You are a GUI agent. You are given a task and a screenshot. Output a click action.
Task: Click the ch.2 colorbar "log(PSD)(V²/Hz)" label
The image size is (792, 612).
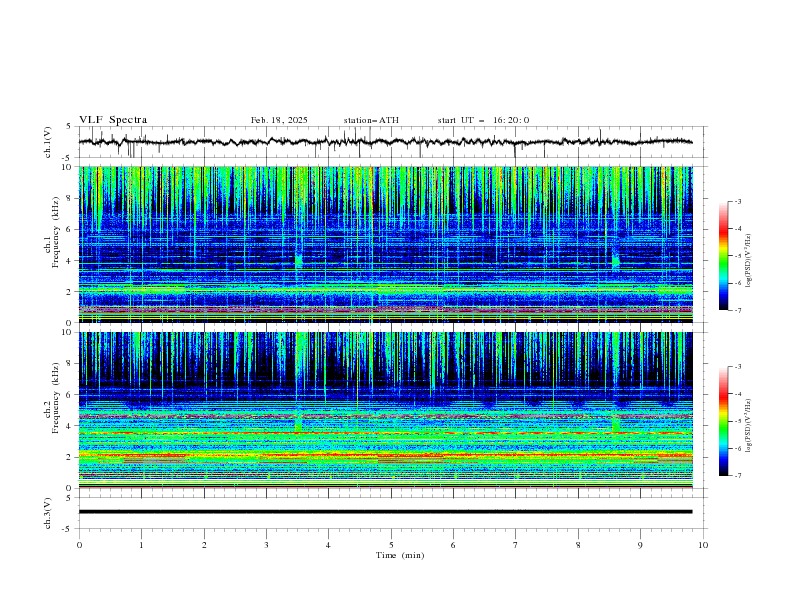coord(749,426)
